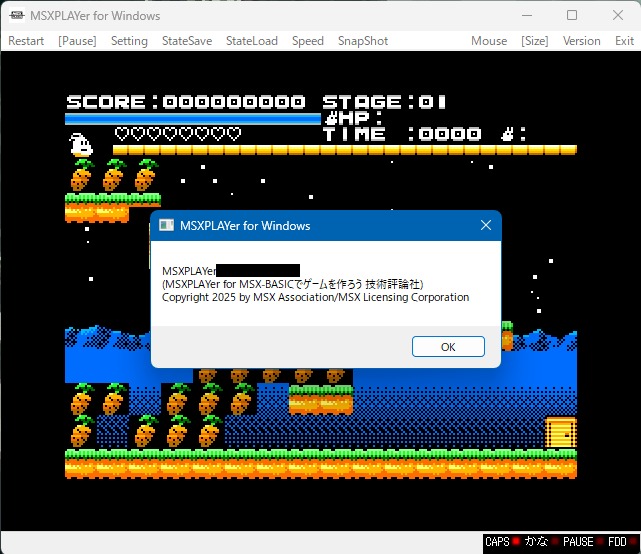Image resolution: width=641 pixels, height=554 pixels.
Task: Open the Version menu item
Action: pyautogui.click(x=581, y=41)
